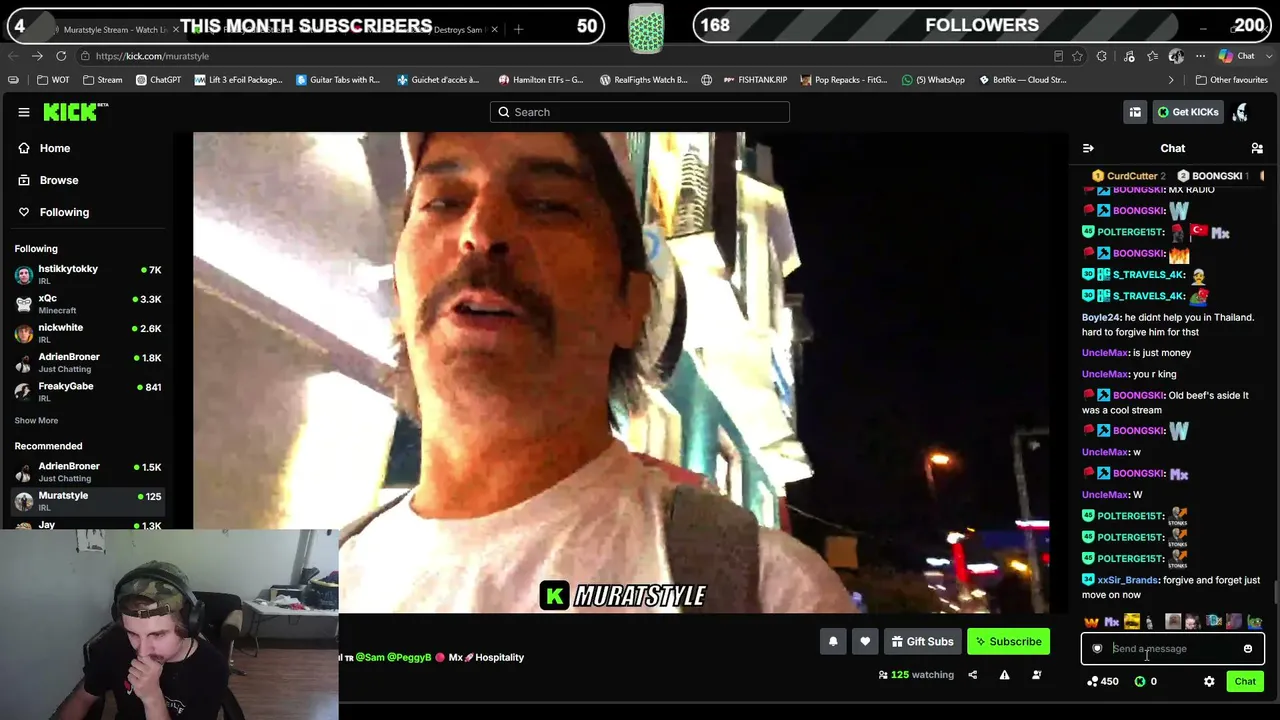Screen dimensions: 1280x720
Task: Pick the W emote in quick emotes
Action: (1091, 623)
